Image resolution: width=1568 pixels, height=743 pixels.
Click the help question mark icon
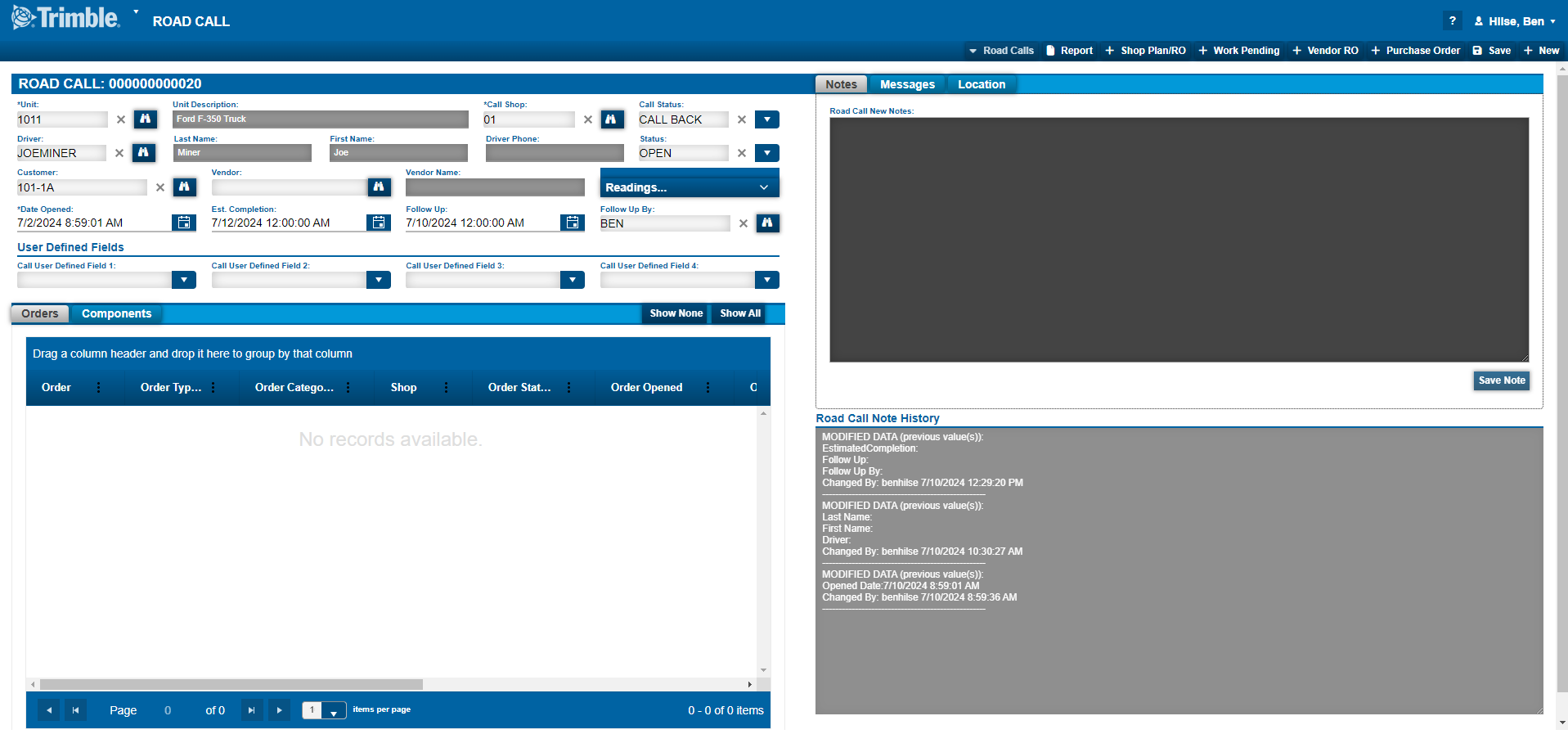click(x=1452, y=21)
